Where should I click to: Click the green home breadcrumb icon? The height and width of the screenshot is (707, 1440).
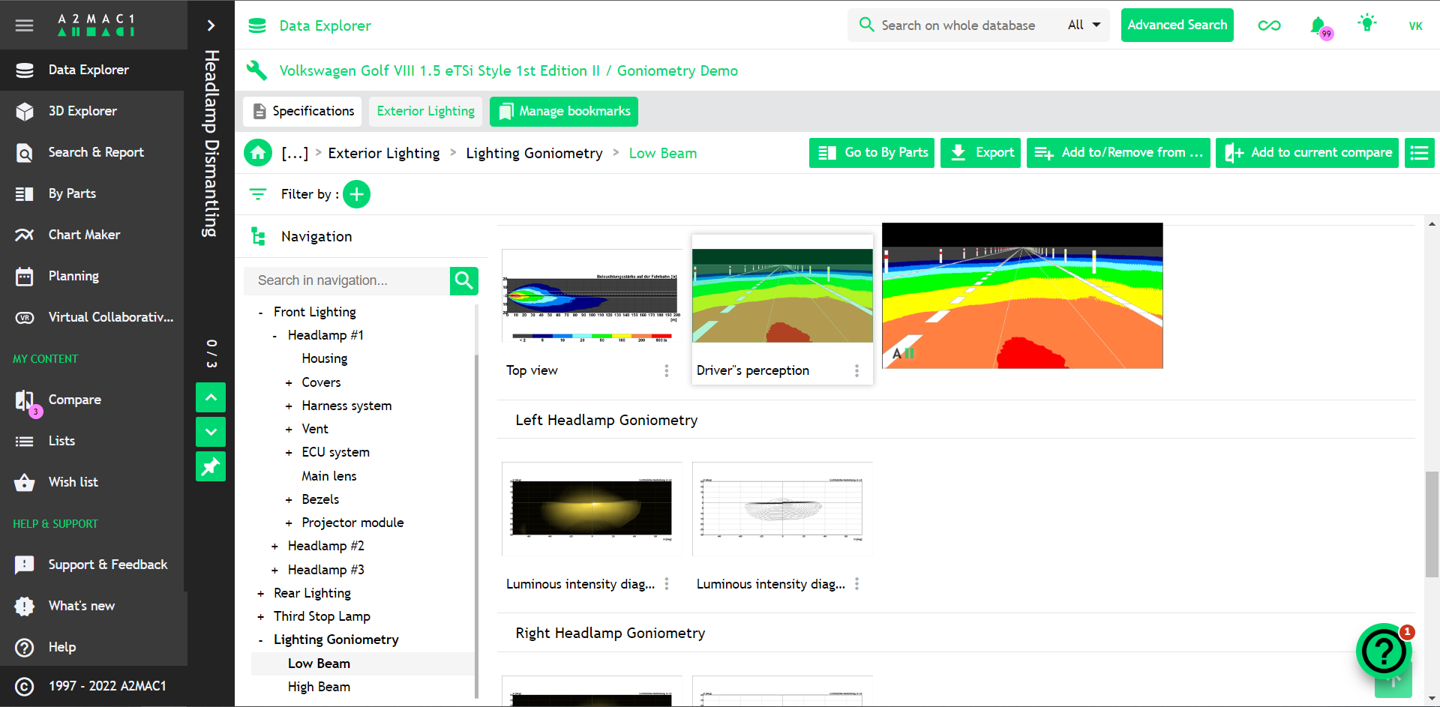click(258, 153)
